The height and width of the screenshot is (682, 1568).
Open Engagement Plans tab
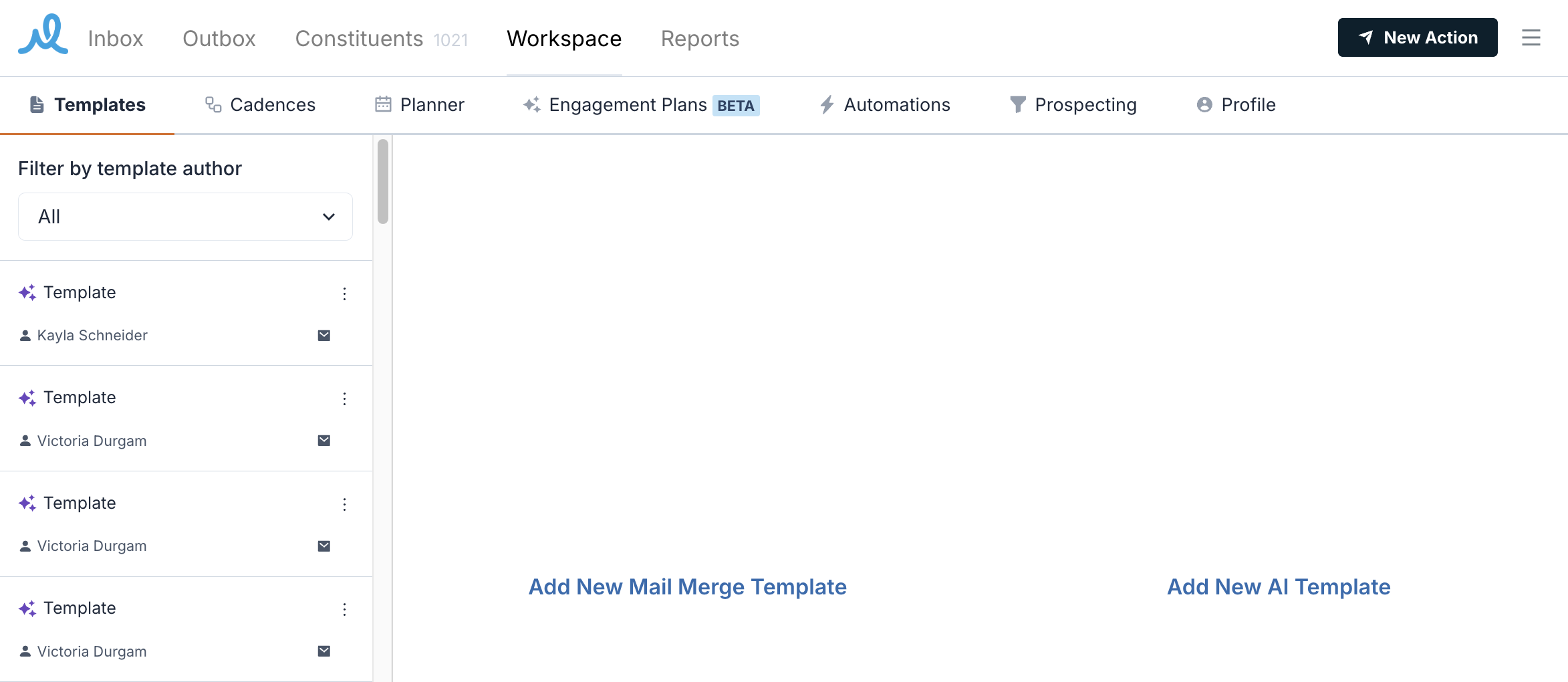tap(641, 105)
